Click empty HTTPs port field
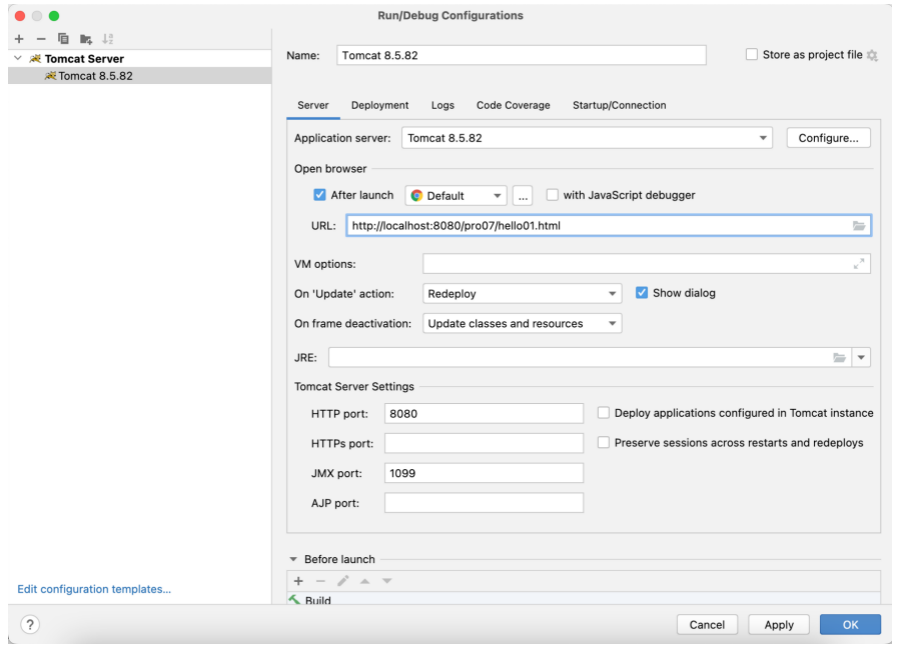 484,443
